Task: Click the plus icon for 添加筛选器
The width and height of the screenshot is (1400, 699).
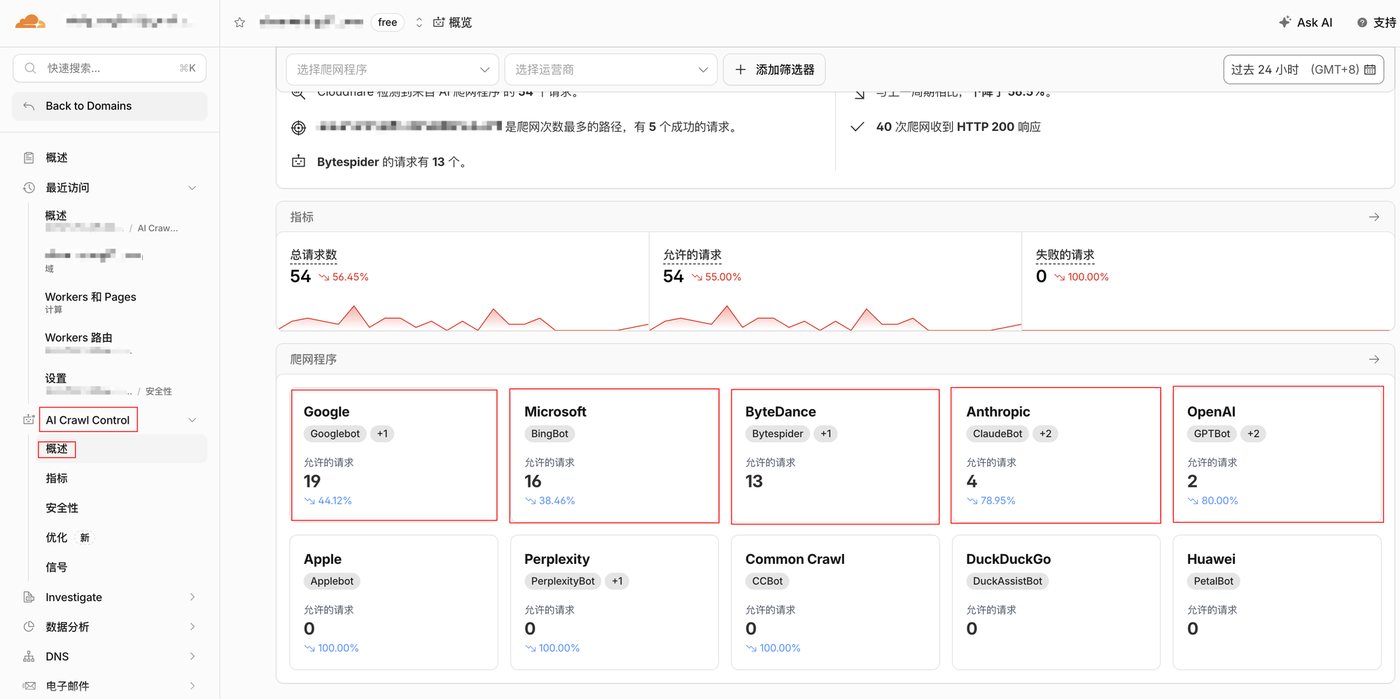Action: (740, 70)
